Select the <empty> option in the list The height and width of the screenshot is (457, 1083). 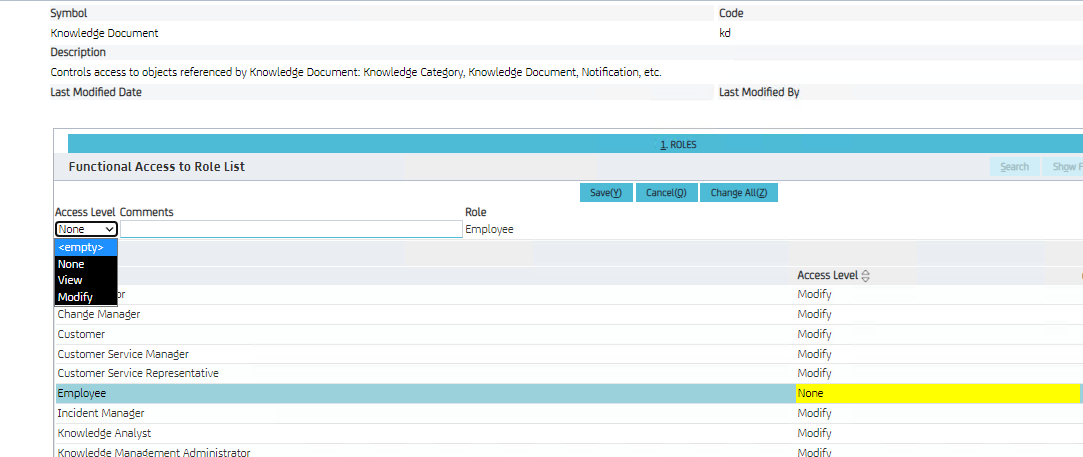pos(86,247)
